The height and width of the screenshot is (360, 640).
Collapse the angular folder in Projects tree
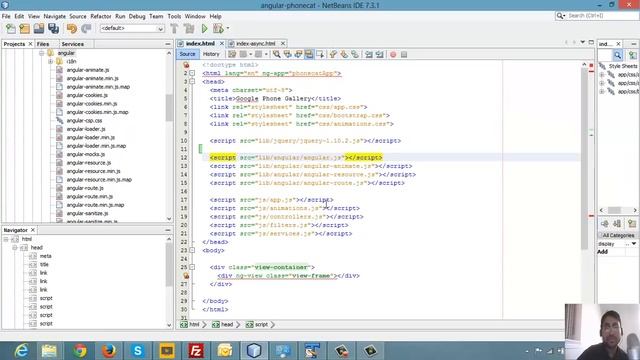pos(41,53)
